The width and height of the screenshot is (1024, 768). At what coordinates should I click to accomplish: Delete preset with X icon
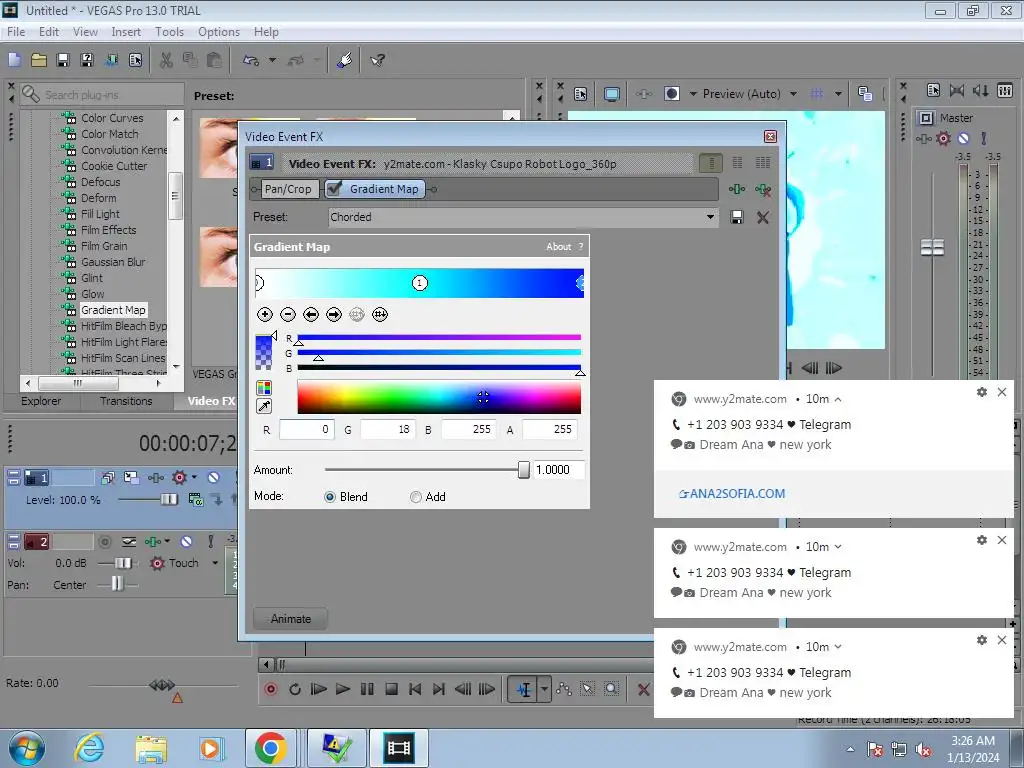click(x=762, y=217)
